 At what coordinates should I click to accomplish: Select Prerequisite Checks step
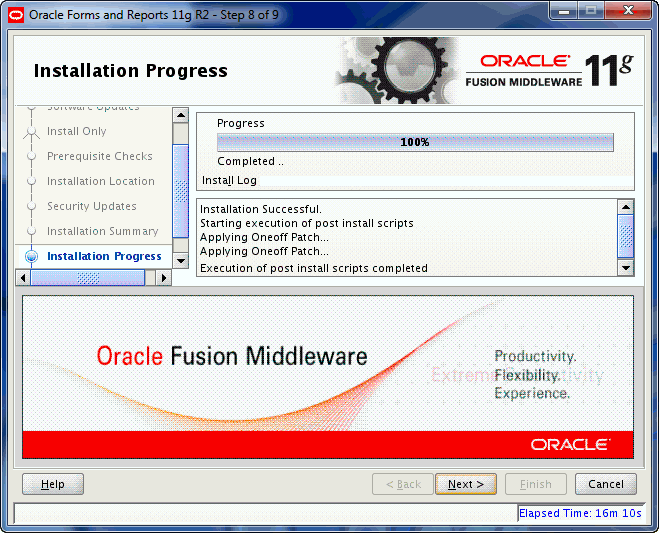click(x=100, y=156)
